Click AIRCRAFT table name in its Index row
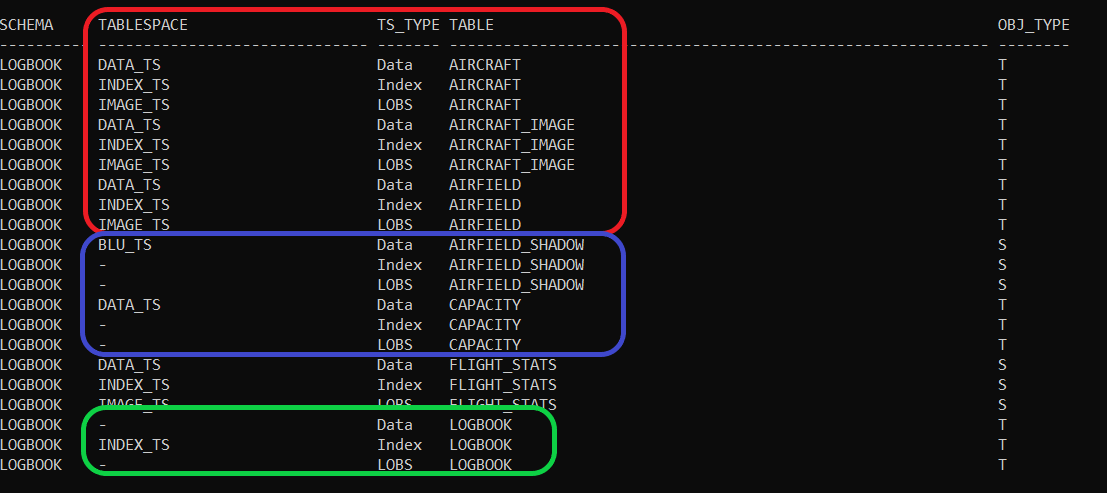Viewport: 1107px width, 493px height. tap(484, 85)
